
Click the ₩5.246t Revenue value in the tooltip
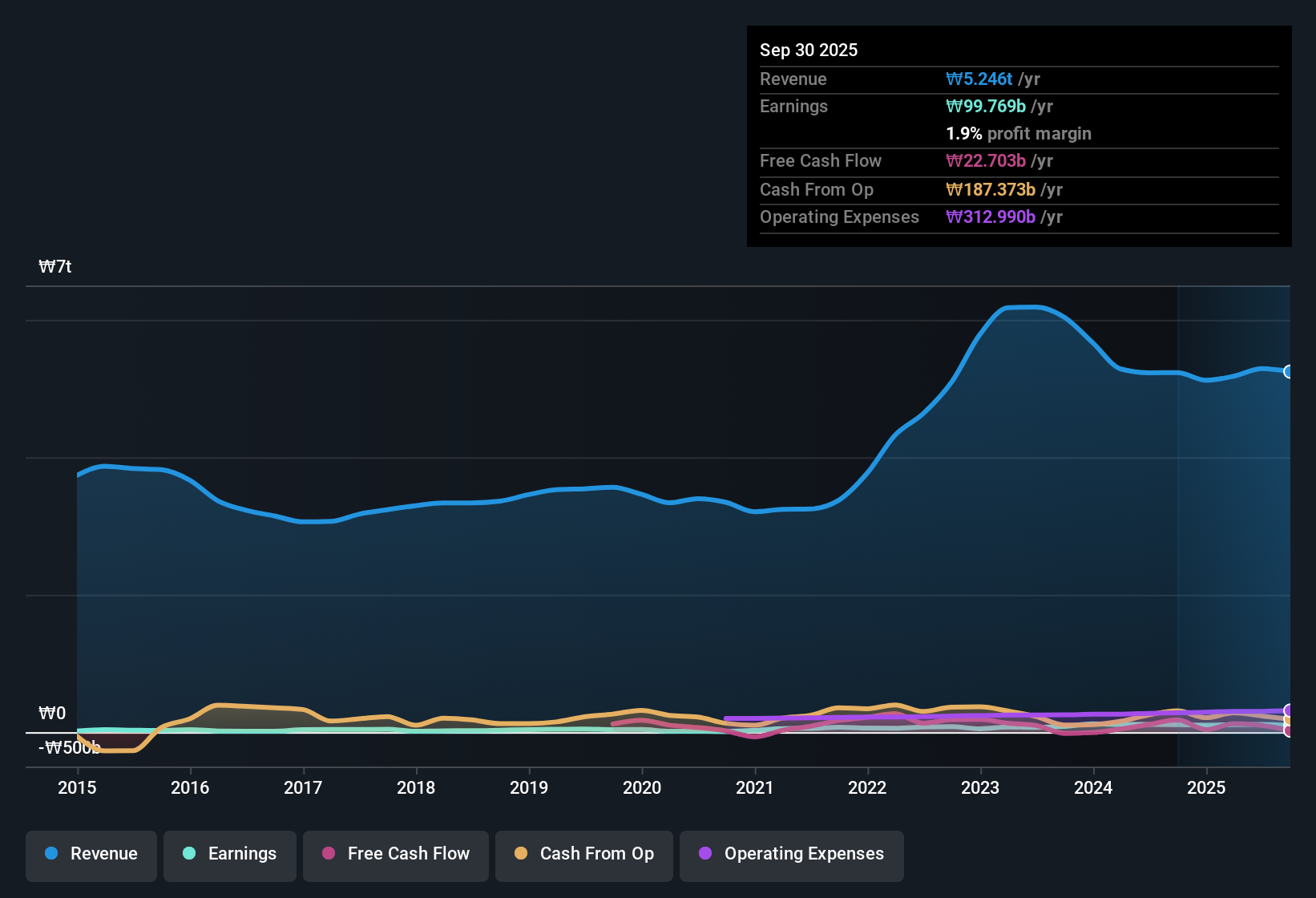coord(979,79)
